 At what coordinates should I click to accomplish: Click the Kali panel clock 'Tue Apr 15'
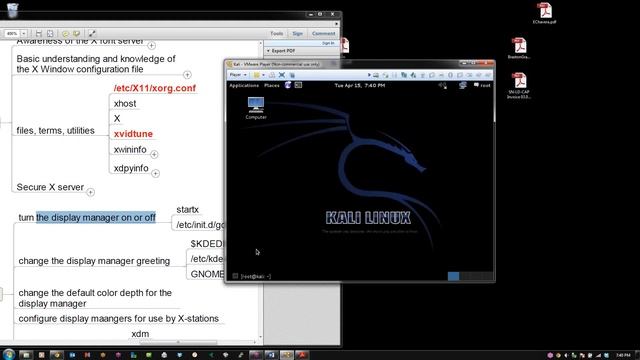360,85
